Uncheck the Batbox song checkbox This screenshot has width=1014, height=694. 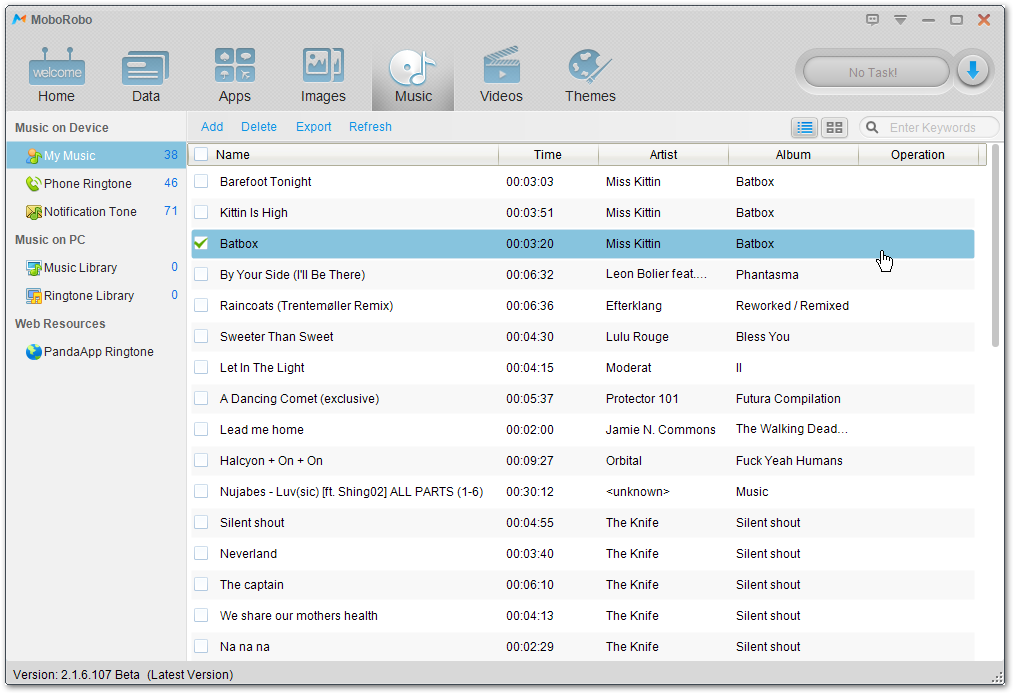[x=201, y=243]
